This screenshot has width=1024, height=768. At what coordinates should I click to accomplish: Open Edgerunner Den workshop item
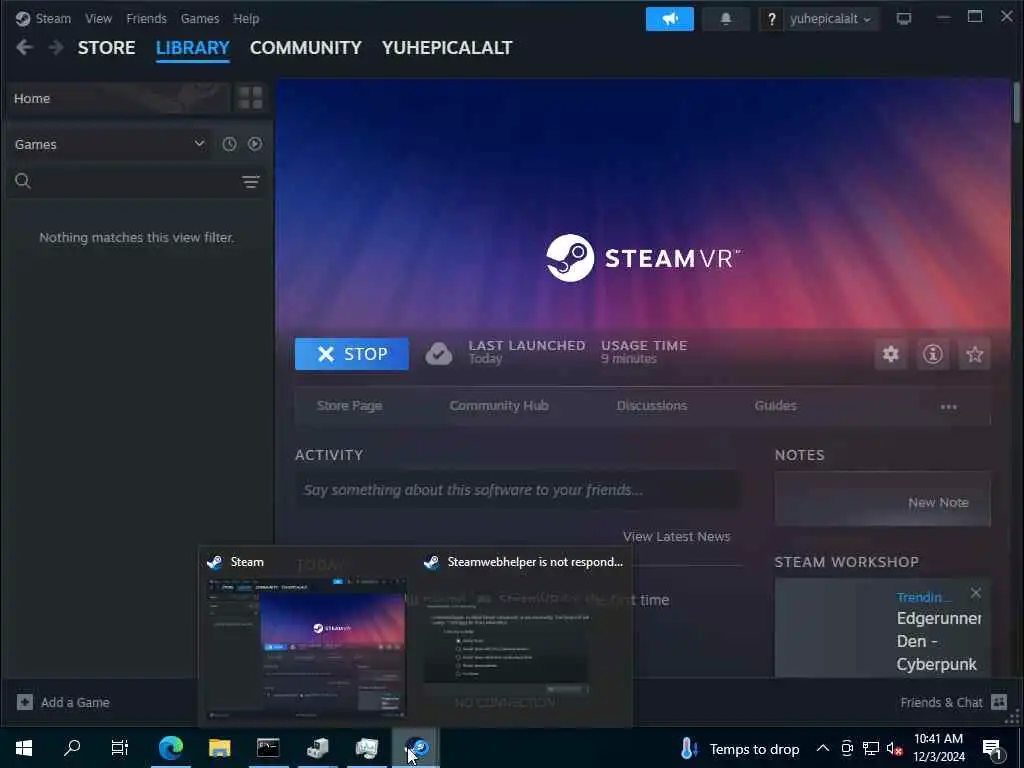[x=938, y=641]
